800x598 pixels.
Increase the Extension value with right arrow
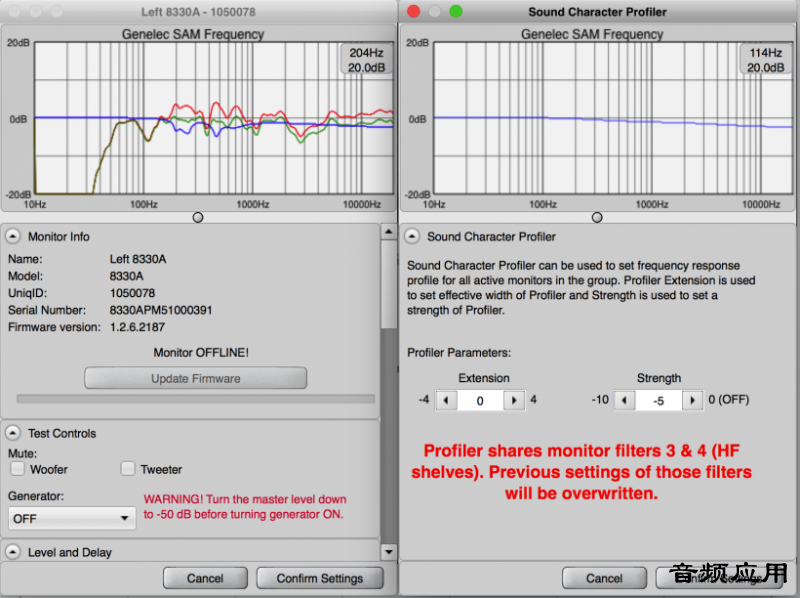[x=514, y=401]
